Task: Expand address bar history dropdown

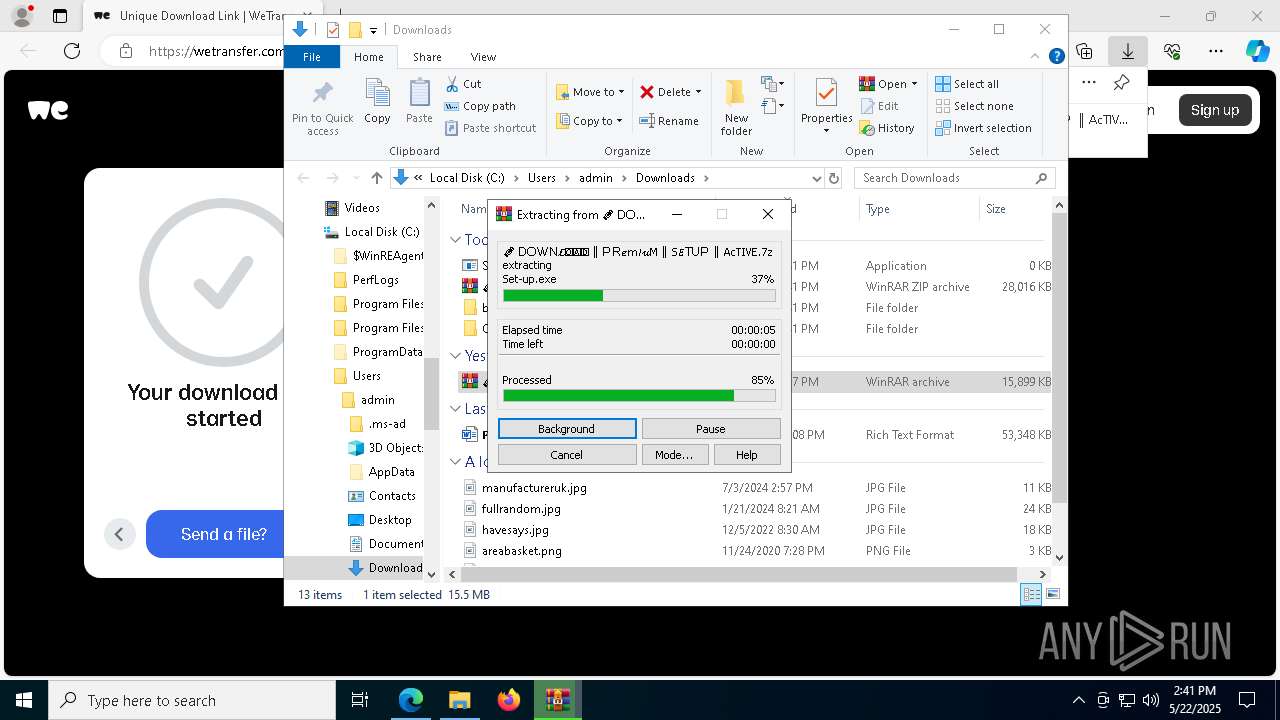Action: point(817,178)
